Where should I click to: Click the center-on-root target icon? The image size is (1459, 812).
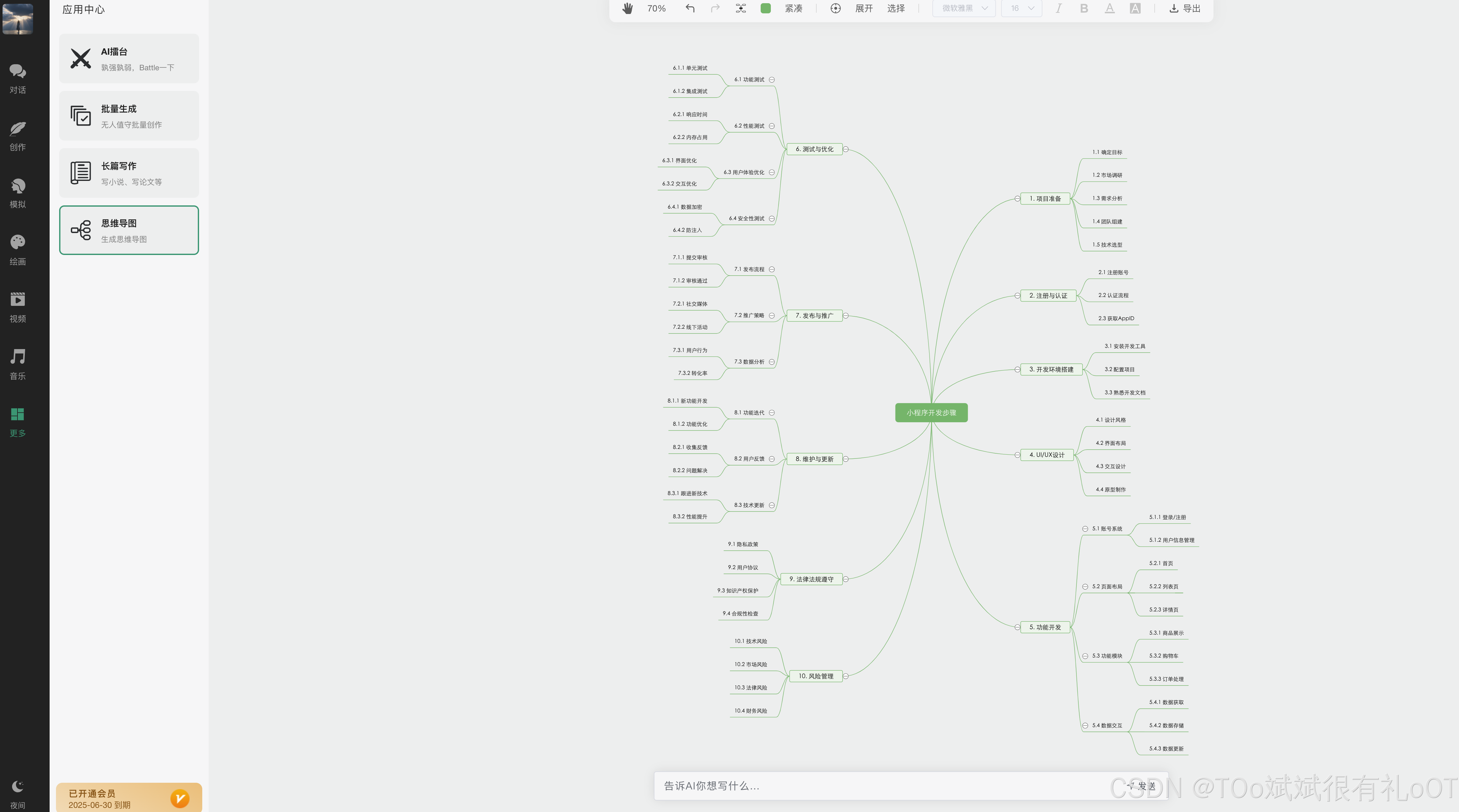click(835, 9)
